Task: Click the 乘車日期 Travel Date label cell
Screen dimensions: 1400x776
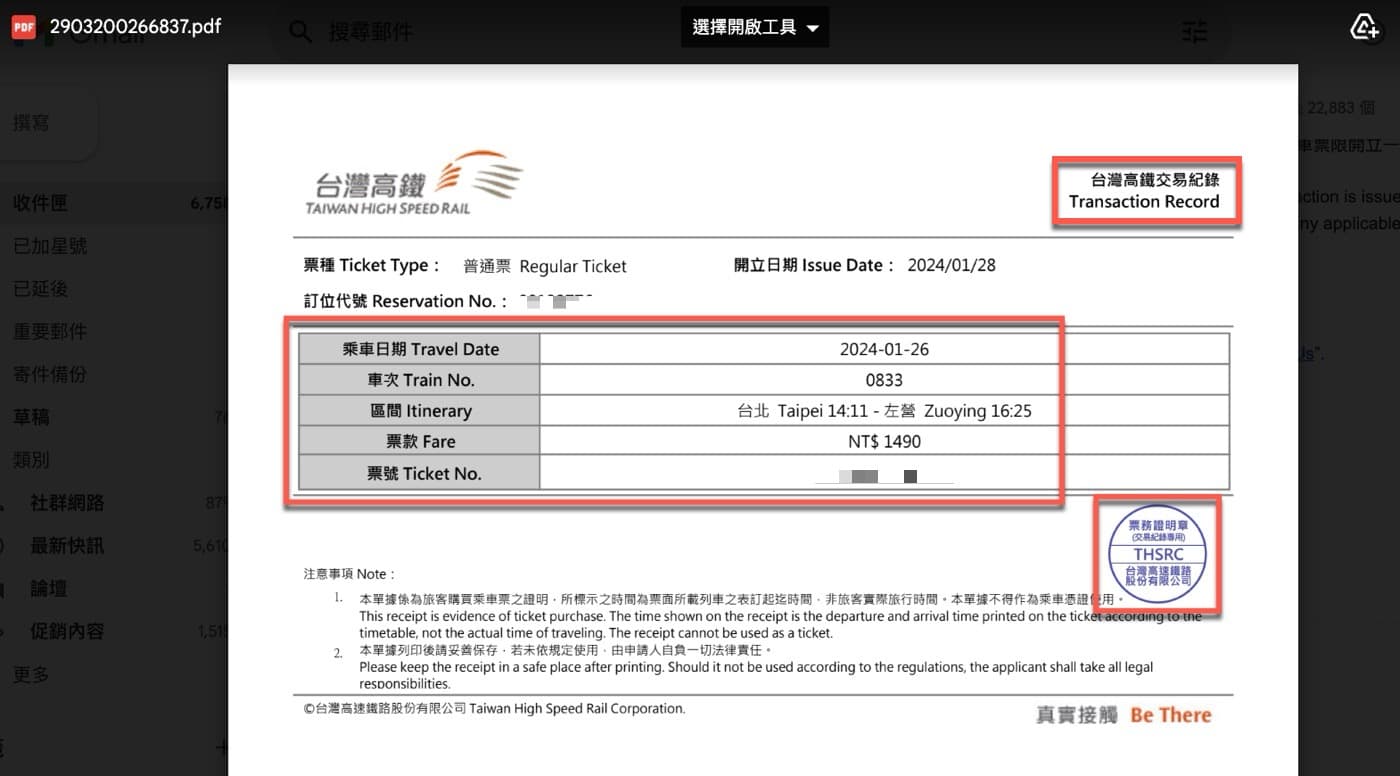Action: [420, 349]
